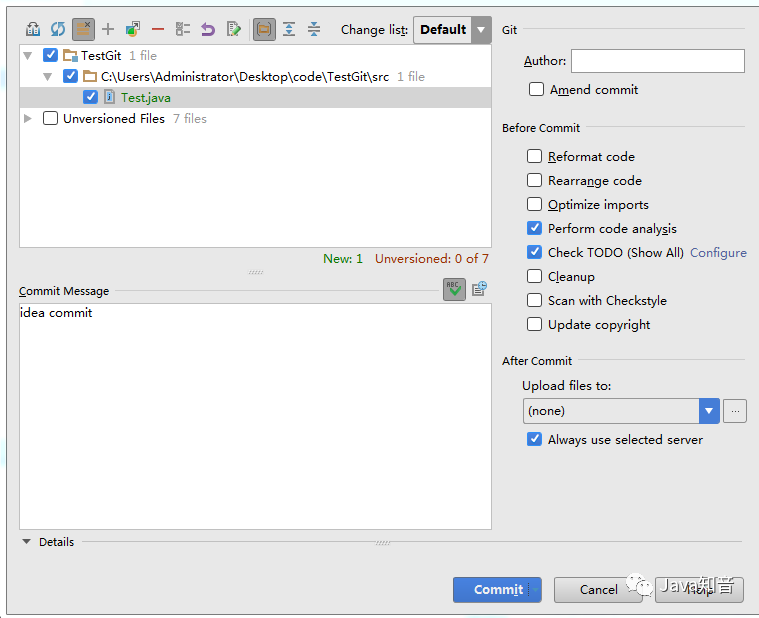
Task: Uncheck the src directory checkbox
Action: click(x=70, y=76)
